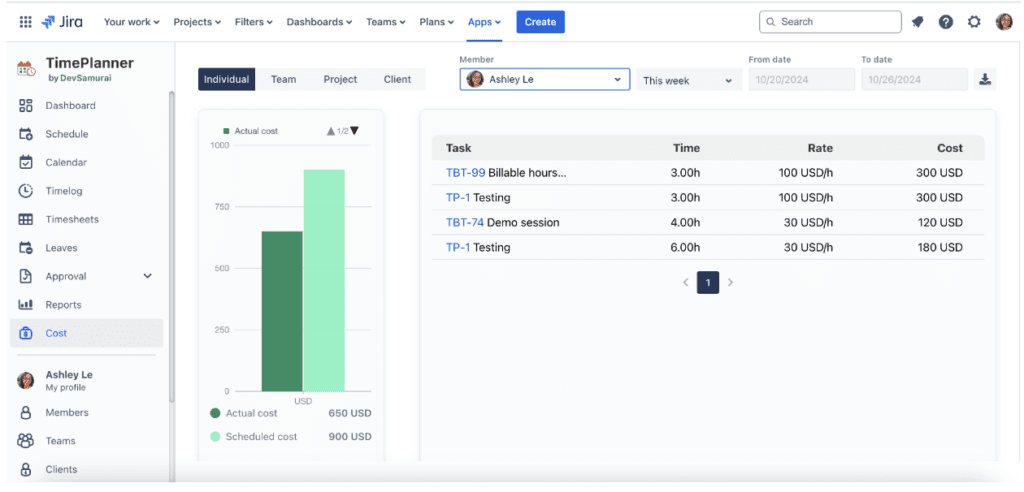Image resolution: width=1024 pixels, height=492 pixels.
Task: Toggle Actual cost series in chart legend
Action: point(250,131)
